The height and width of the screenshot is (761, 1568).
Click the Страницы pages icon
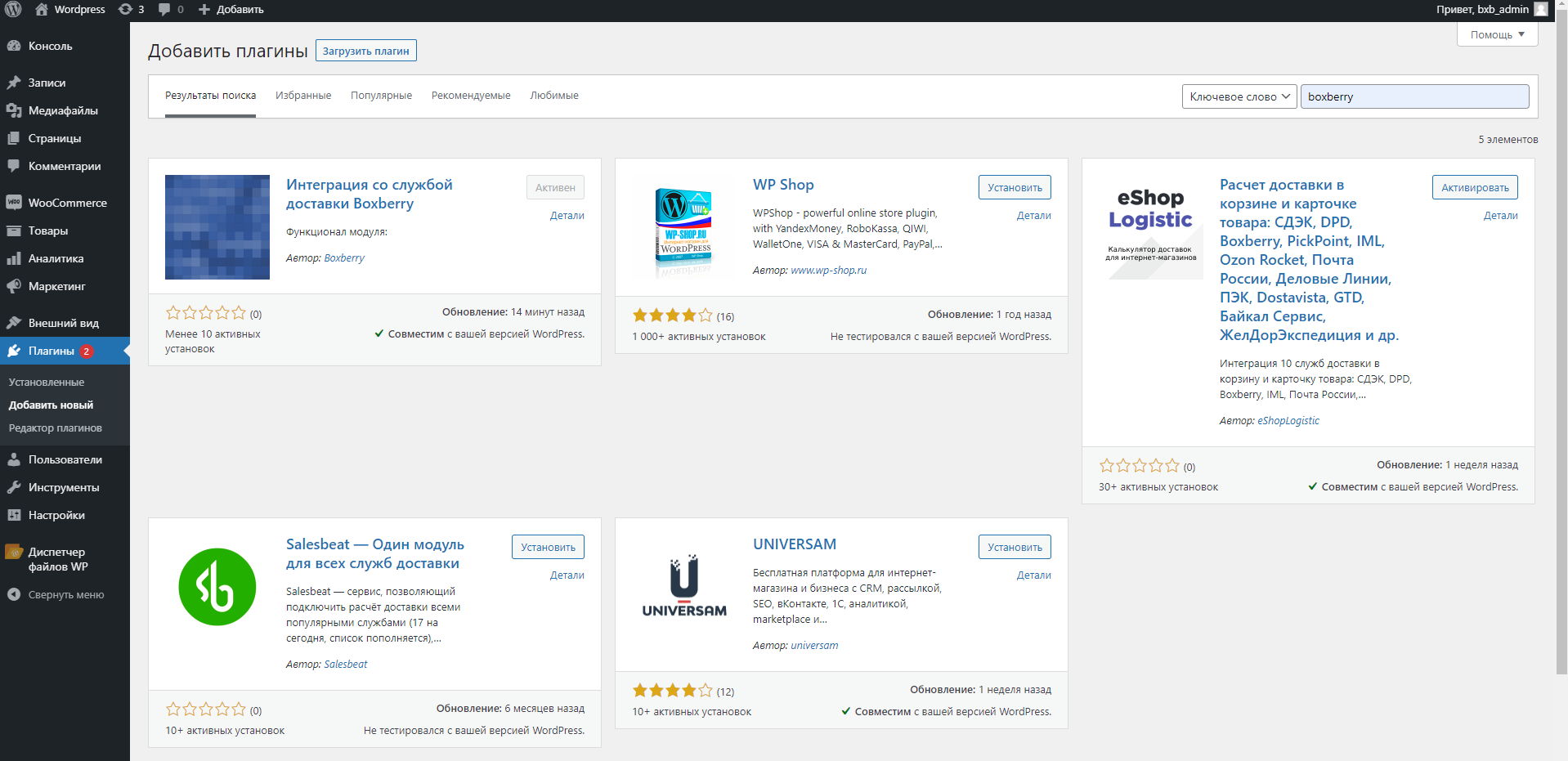pyautogui.click(x=14, y=138)
